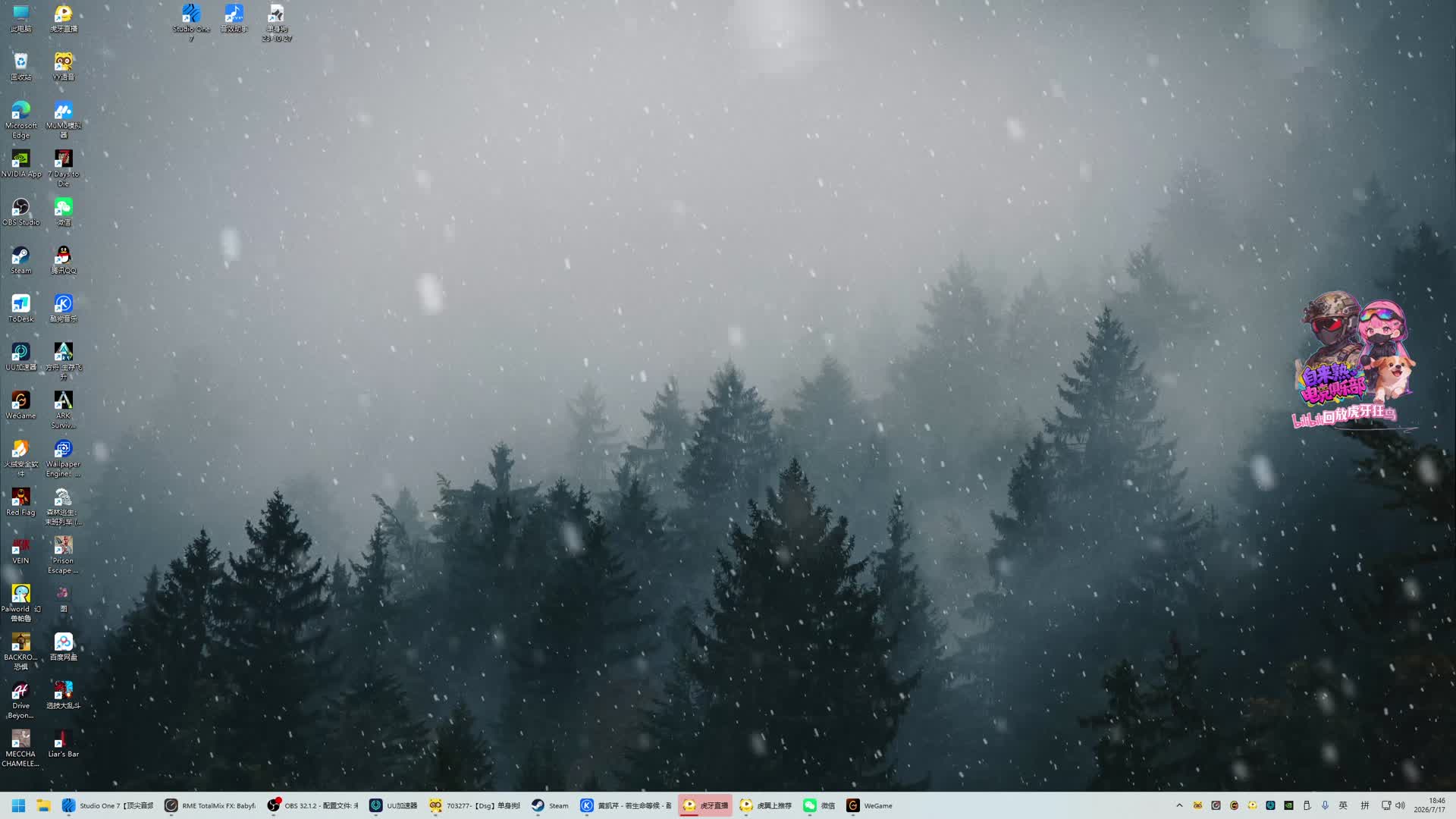
Task: Select the Liar's Bar game shortcut
Action: coord(63,743)
